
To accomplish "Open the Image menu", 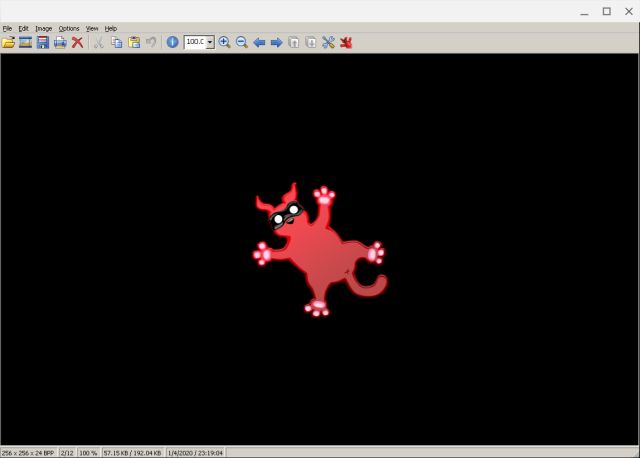I will point(43,28).
